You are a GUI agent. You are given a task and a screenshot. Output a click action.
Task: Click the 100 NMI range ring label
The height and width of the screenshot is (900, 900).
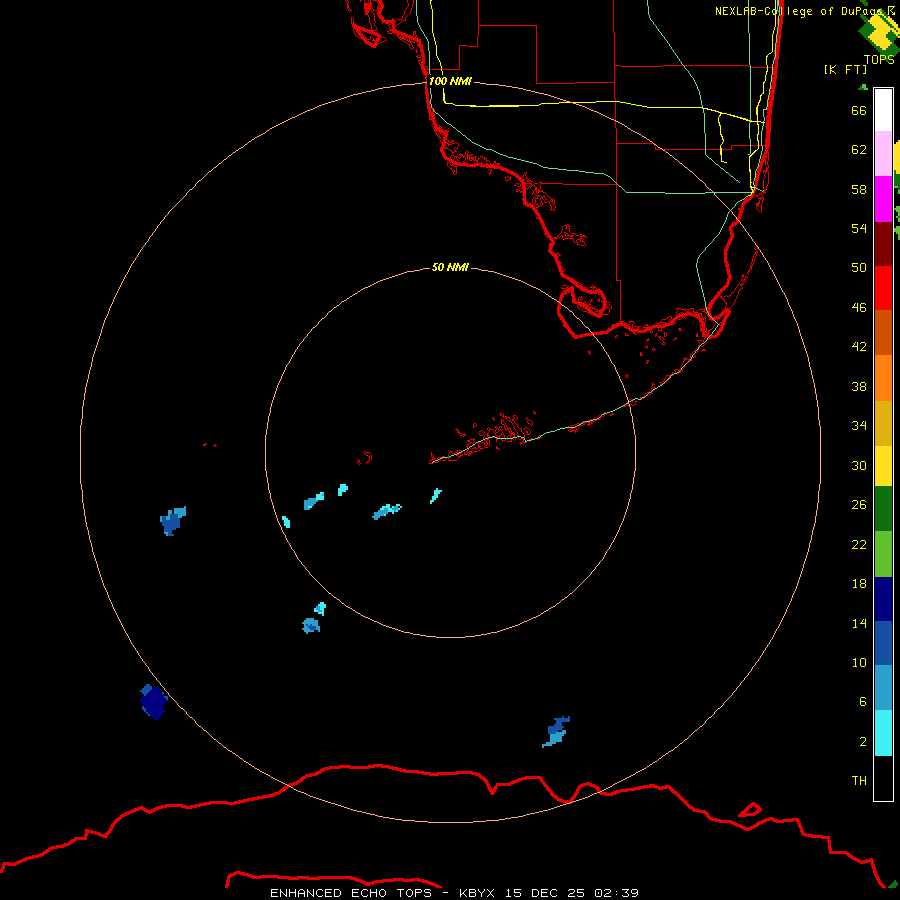(x=450, y=81)
